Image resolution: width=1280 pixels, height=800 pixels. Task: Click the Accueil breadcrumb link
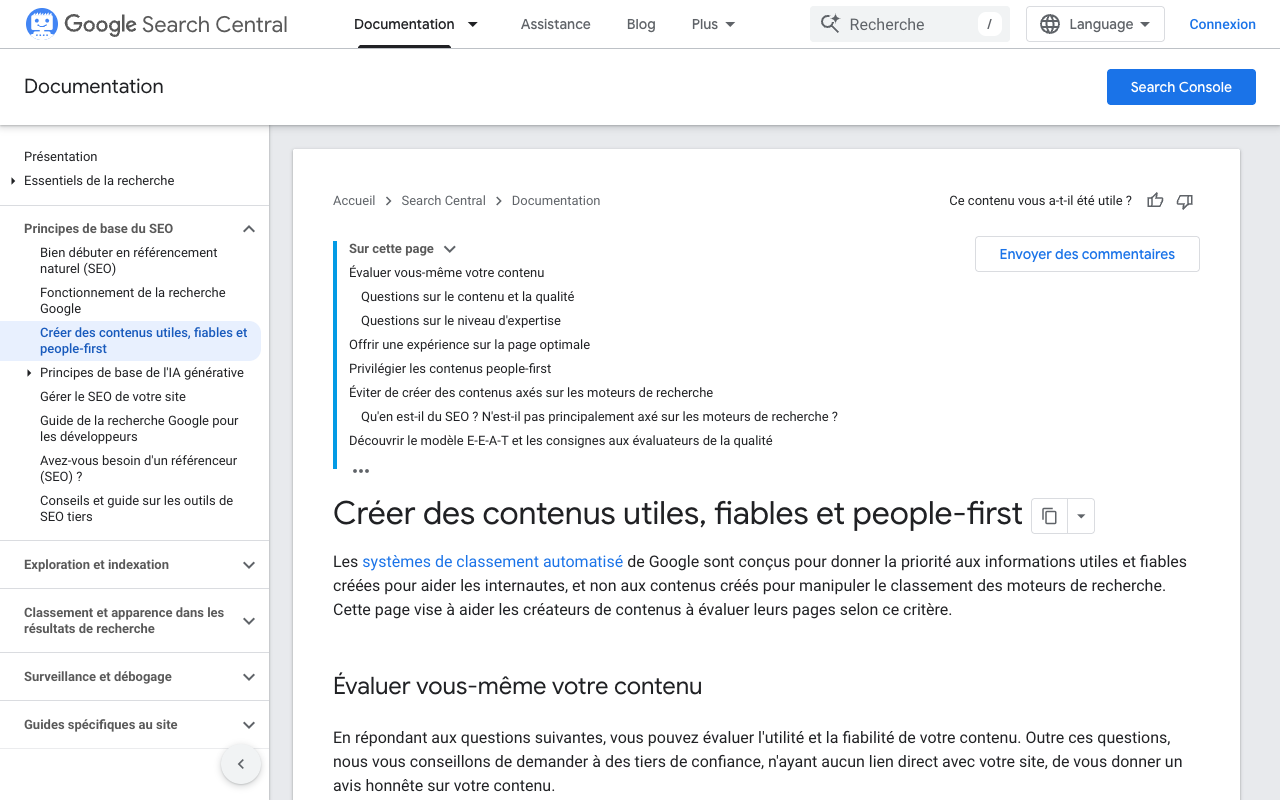pos(354,201)
